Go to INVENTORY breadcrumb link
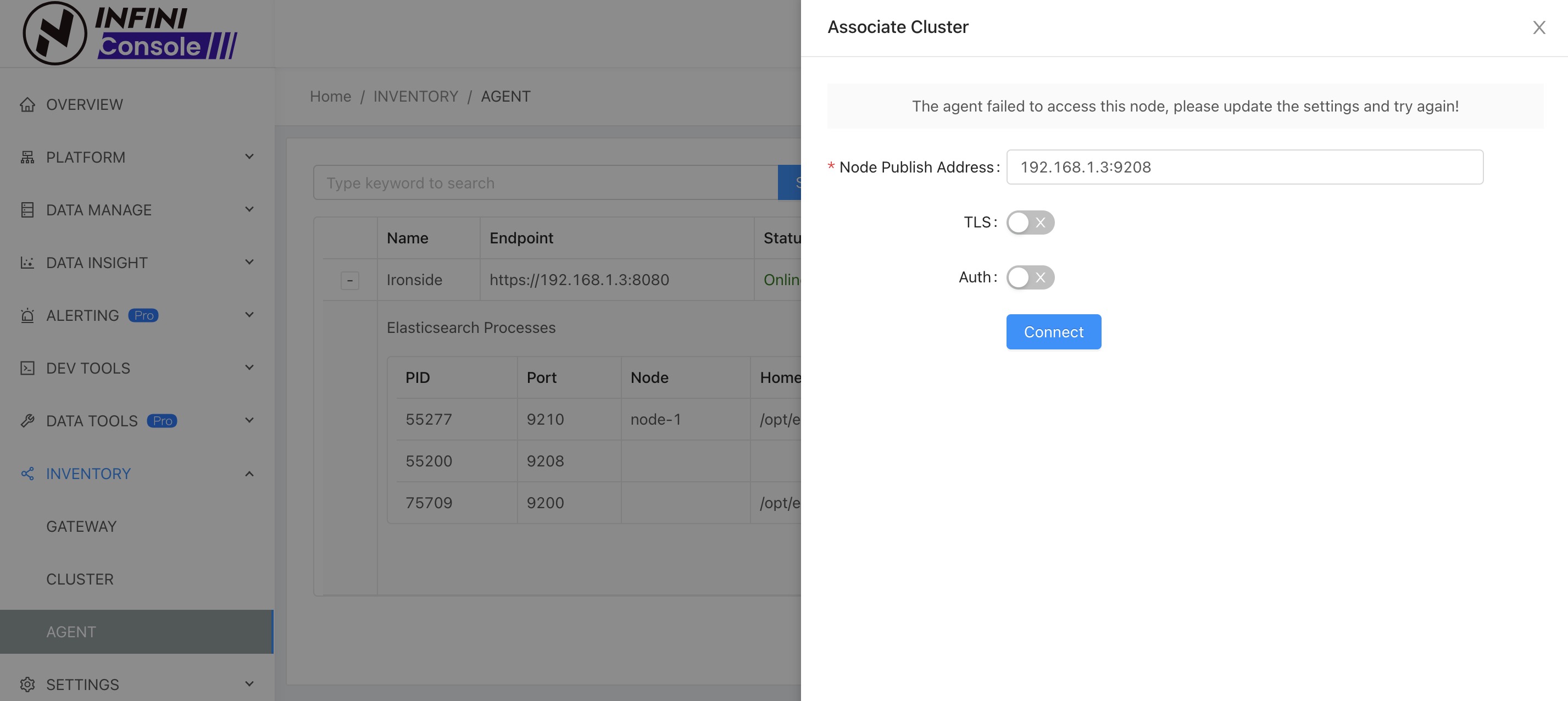1568x701 pixels. (416, 96)
